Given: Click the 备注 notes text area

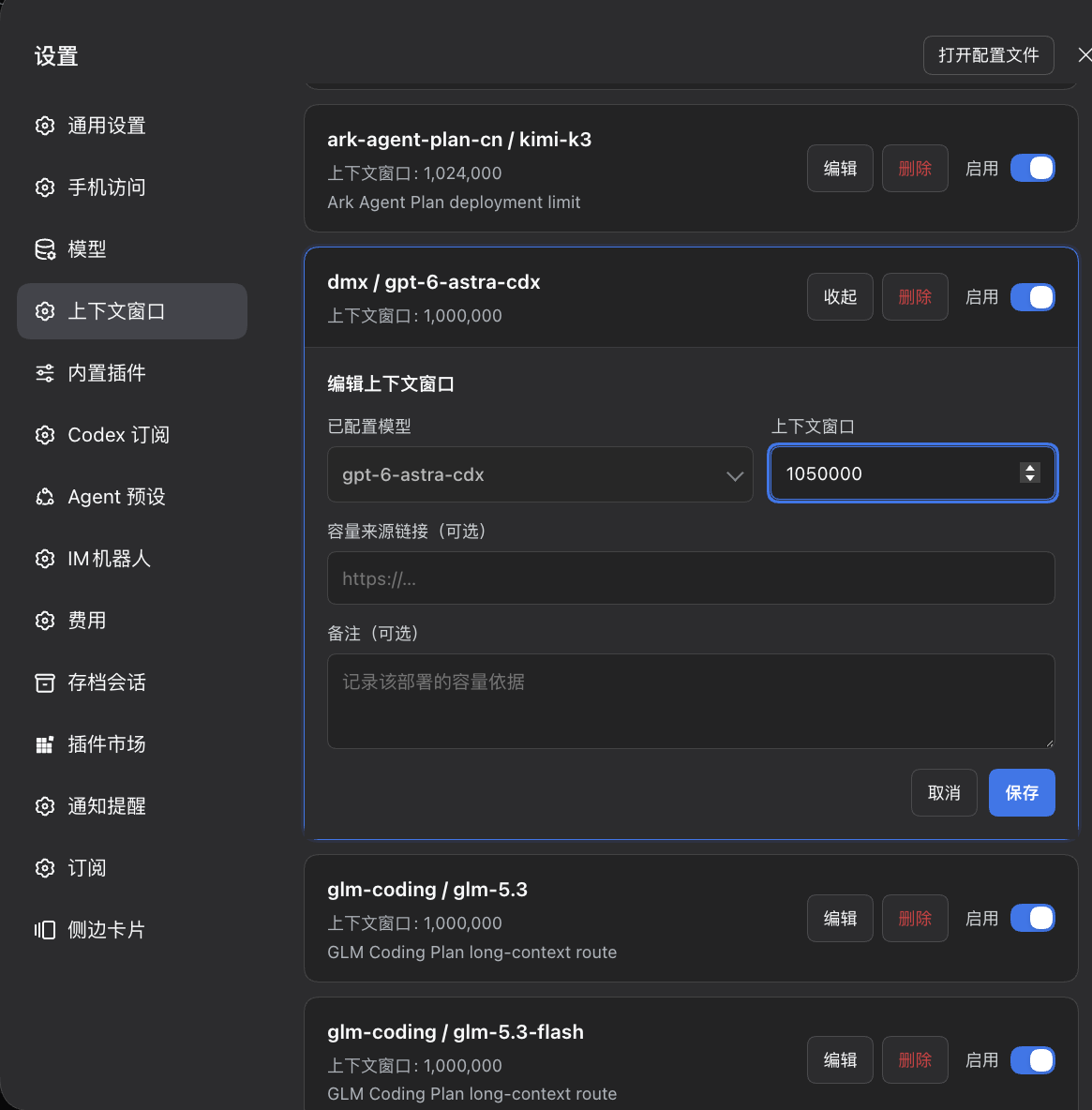Looking at the screenshot, I should point(691,701).
